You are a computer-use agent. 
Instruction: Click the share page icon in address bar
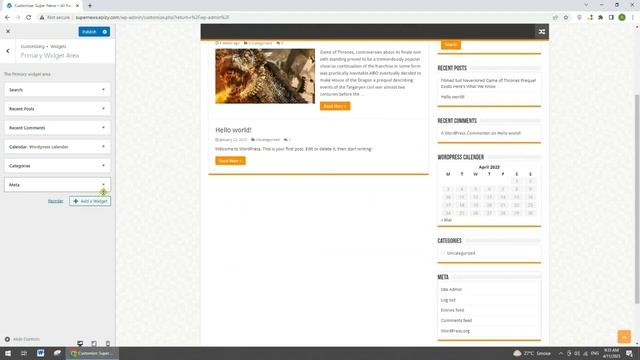pos(555,18)
